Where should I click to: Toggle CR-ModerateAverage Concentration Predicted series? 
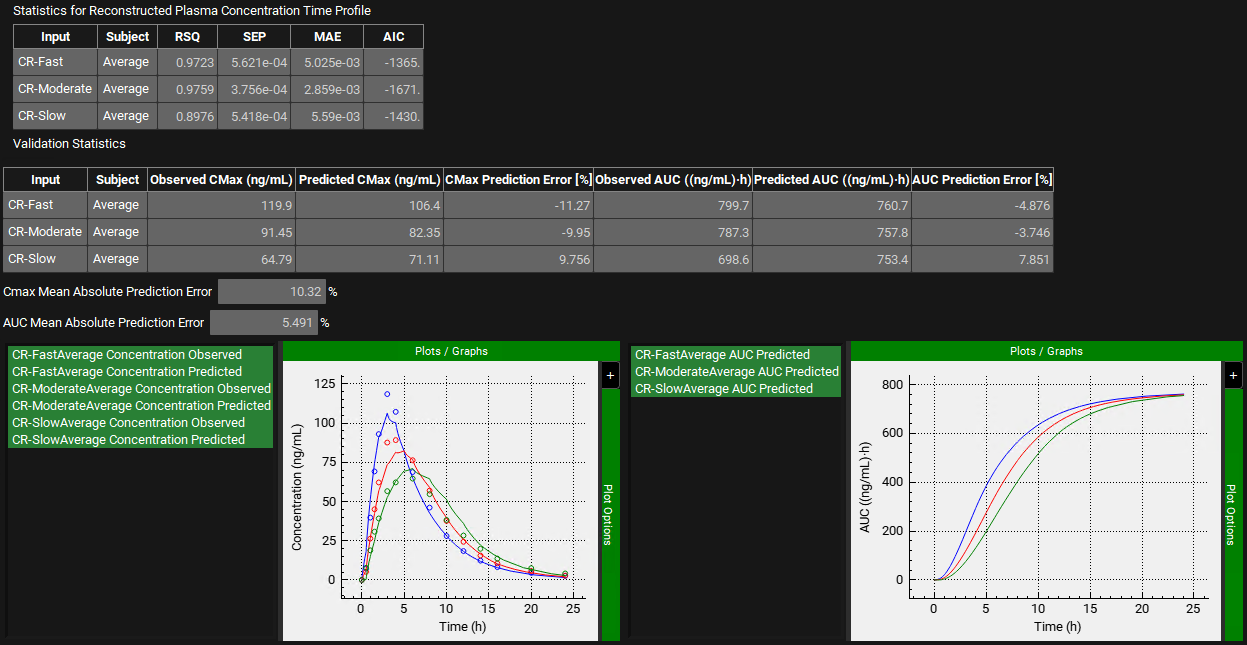(141, 406)
